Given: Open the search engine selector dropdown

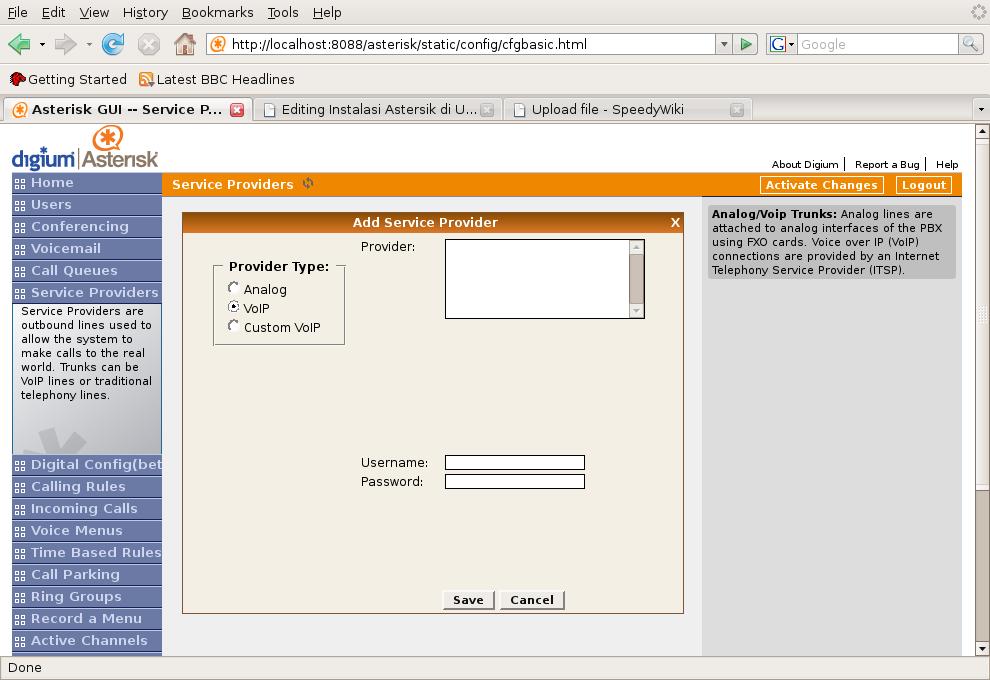Looking at the screenshot, I should click(x=781, y=44).
